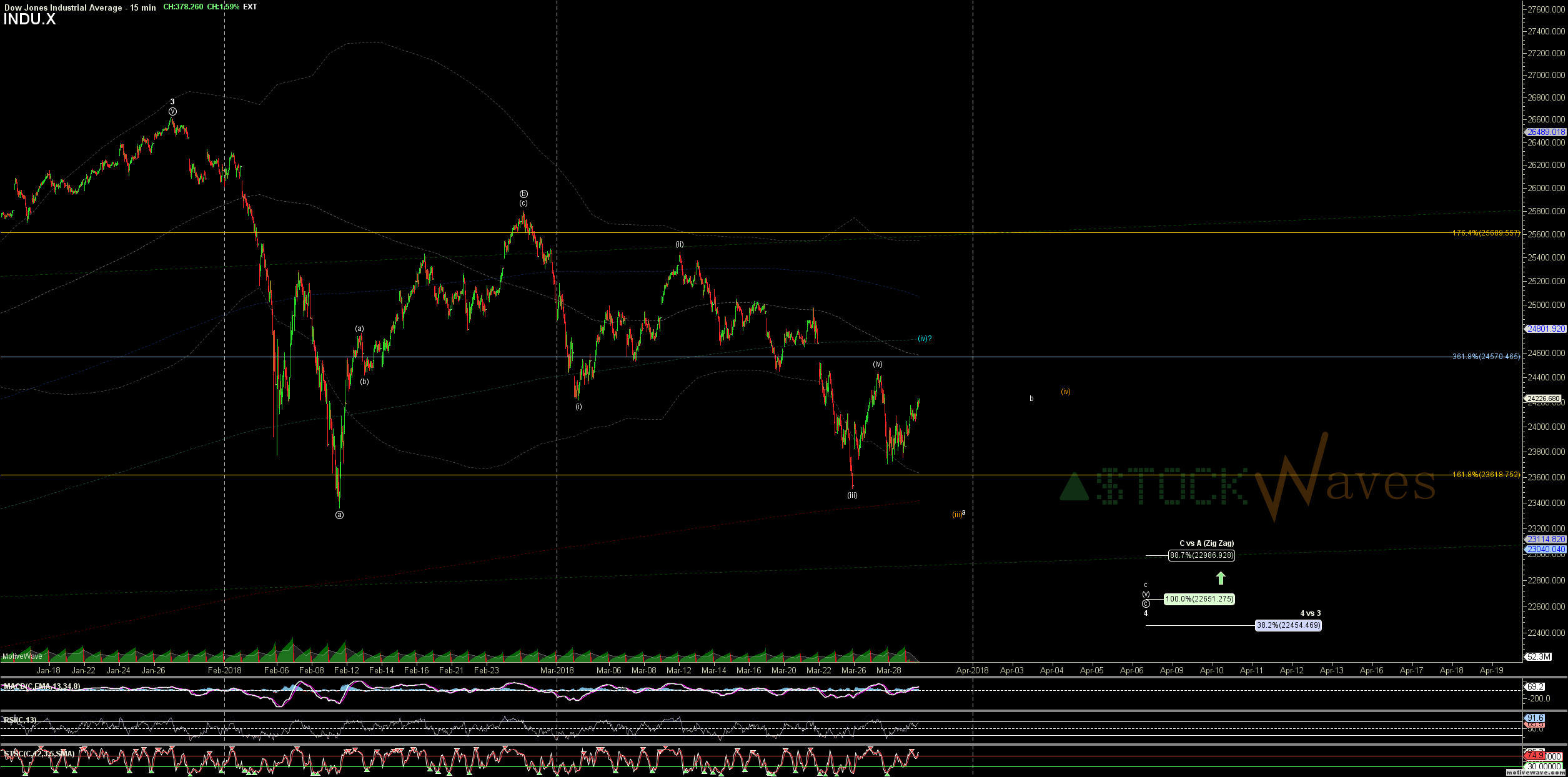The image size is (1568, 777).
Task: Select the 4 vs 3 label
Action: pos(1310,613)
